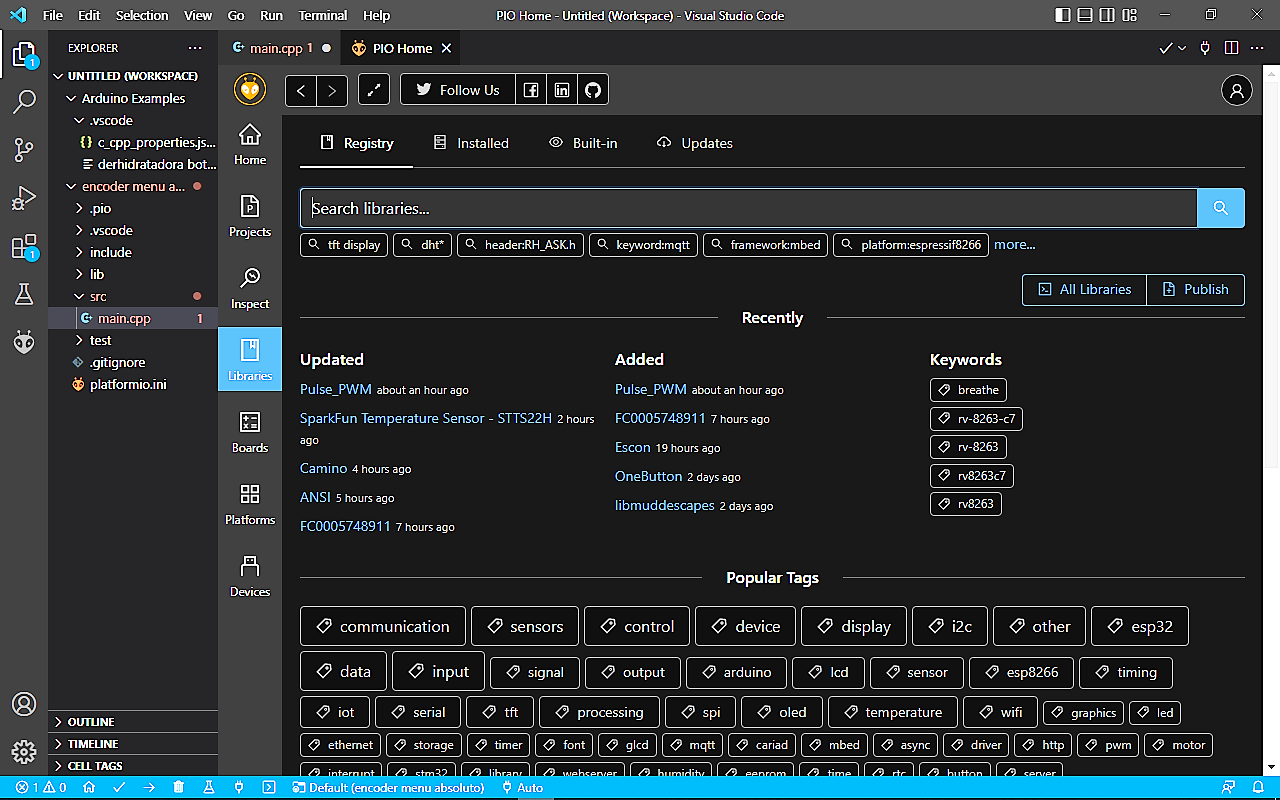Open the PlatformIO alien icon in activity bar

pyautogui.click(x=24, y=342)
